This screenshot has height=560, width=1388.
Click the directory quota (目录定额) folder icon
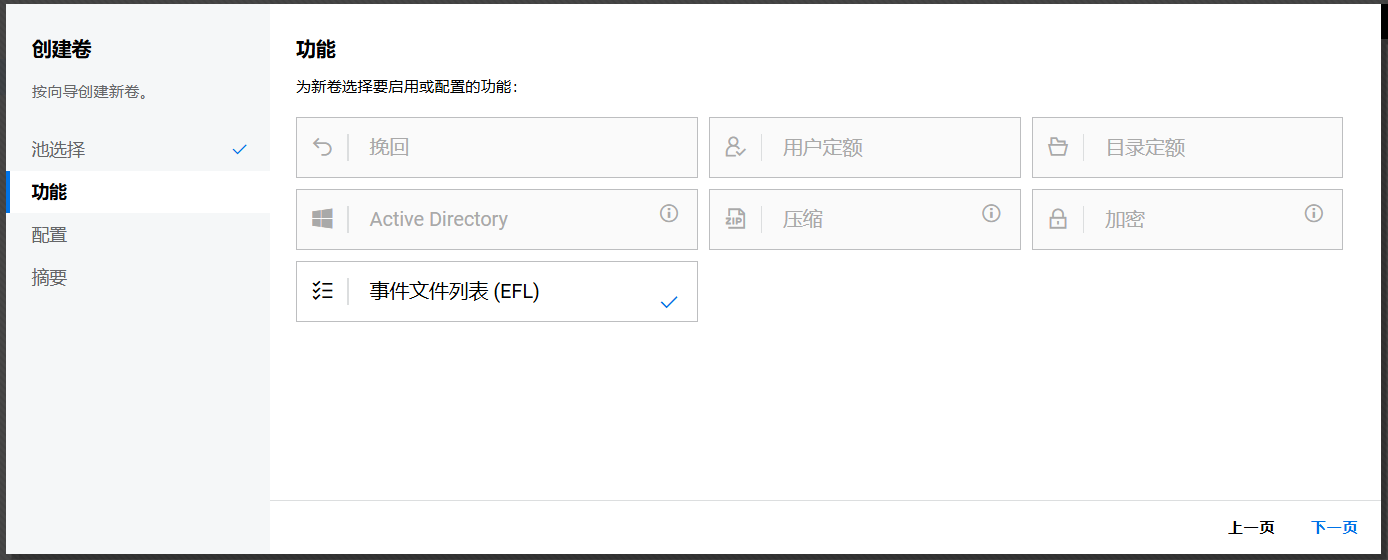coord(1058,148)
